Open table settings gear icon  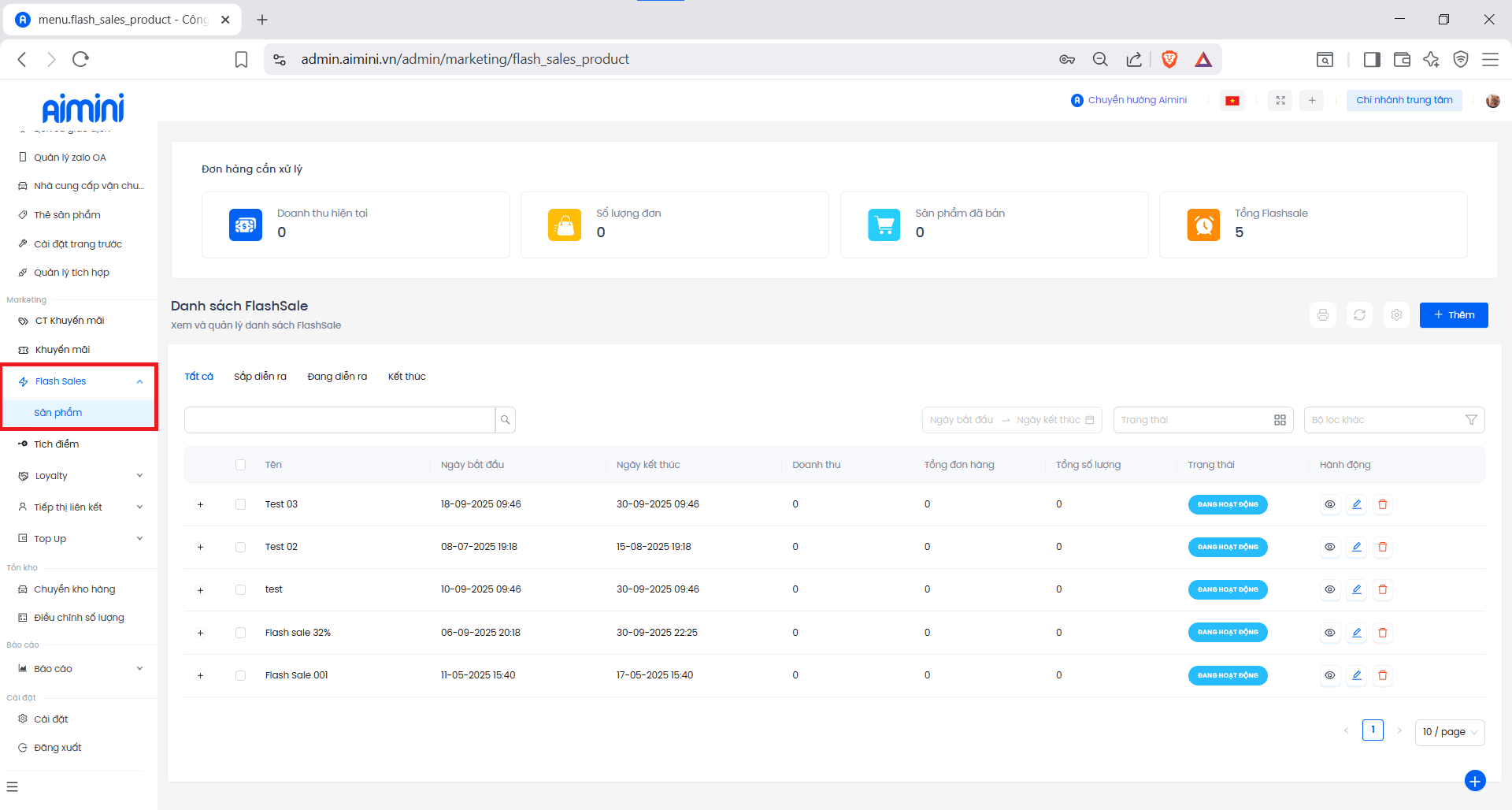(x=1396, y=315)
